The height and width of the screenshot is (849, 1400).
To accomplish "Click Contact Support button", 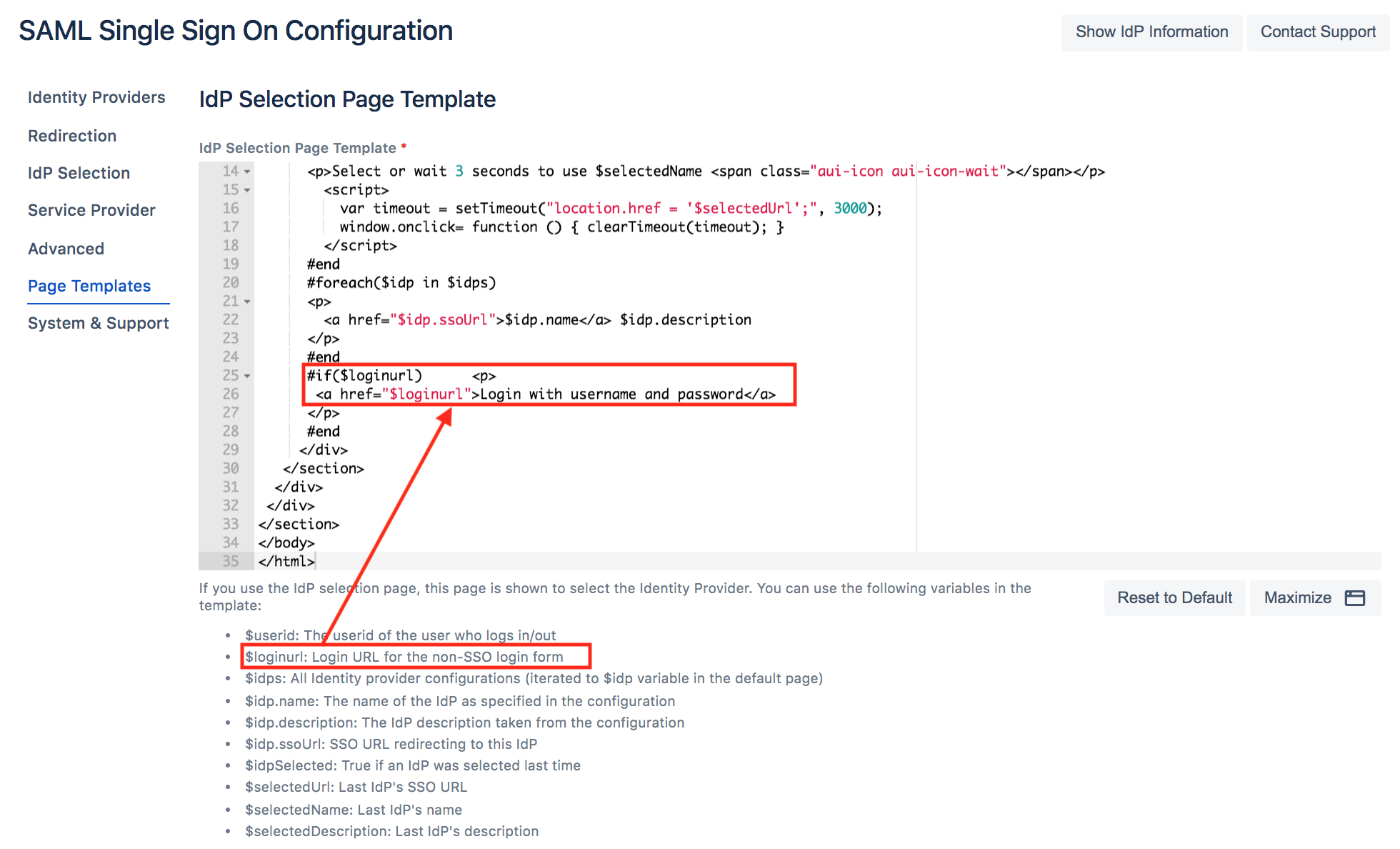I will click(1317, 32).
